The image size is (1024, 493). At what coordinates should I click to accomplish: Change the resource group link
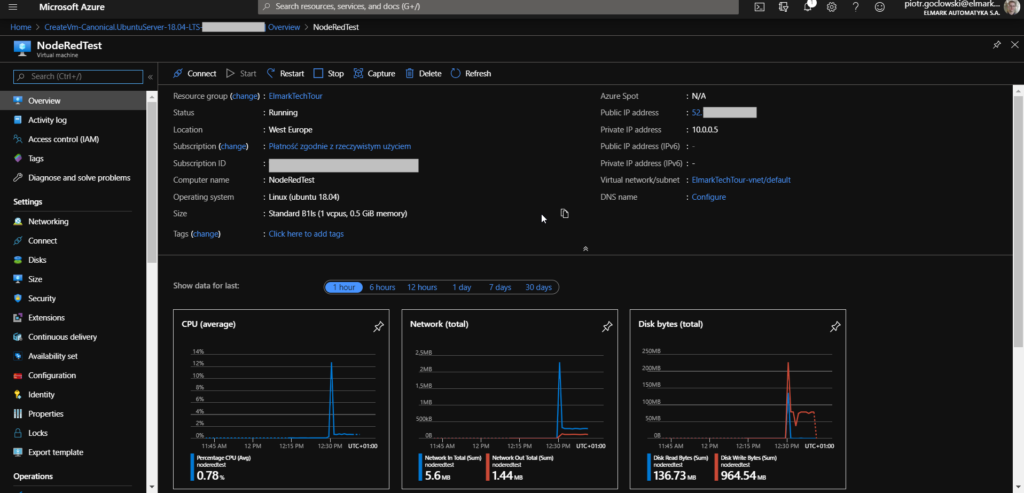245,96
